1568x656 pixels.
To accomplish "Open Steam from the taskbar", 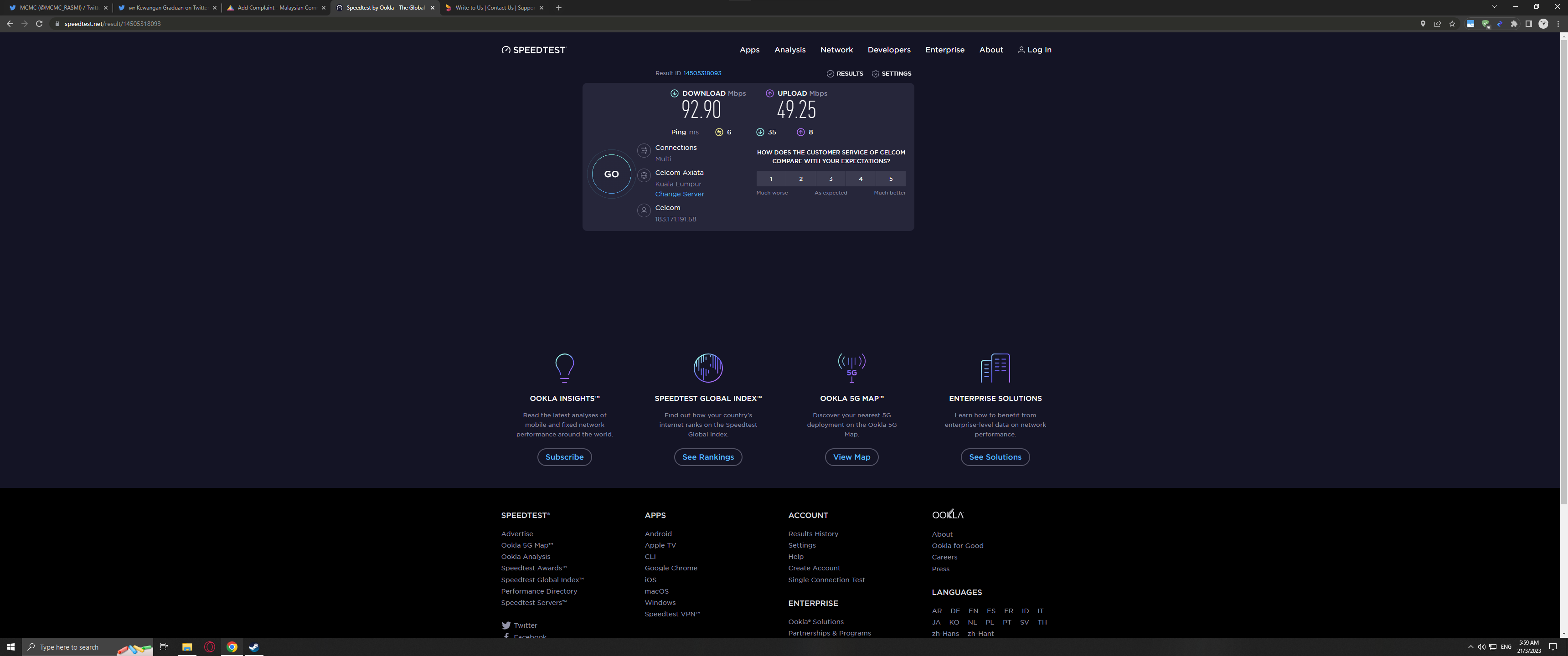I will point(254,647).
